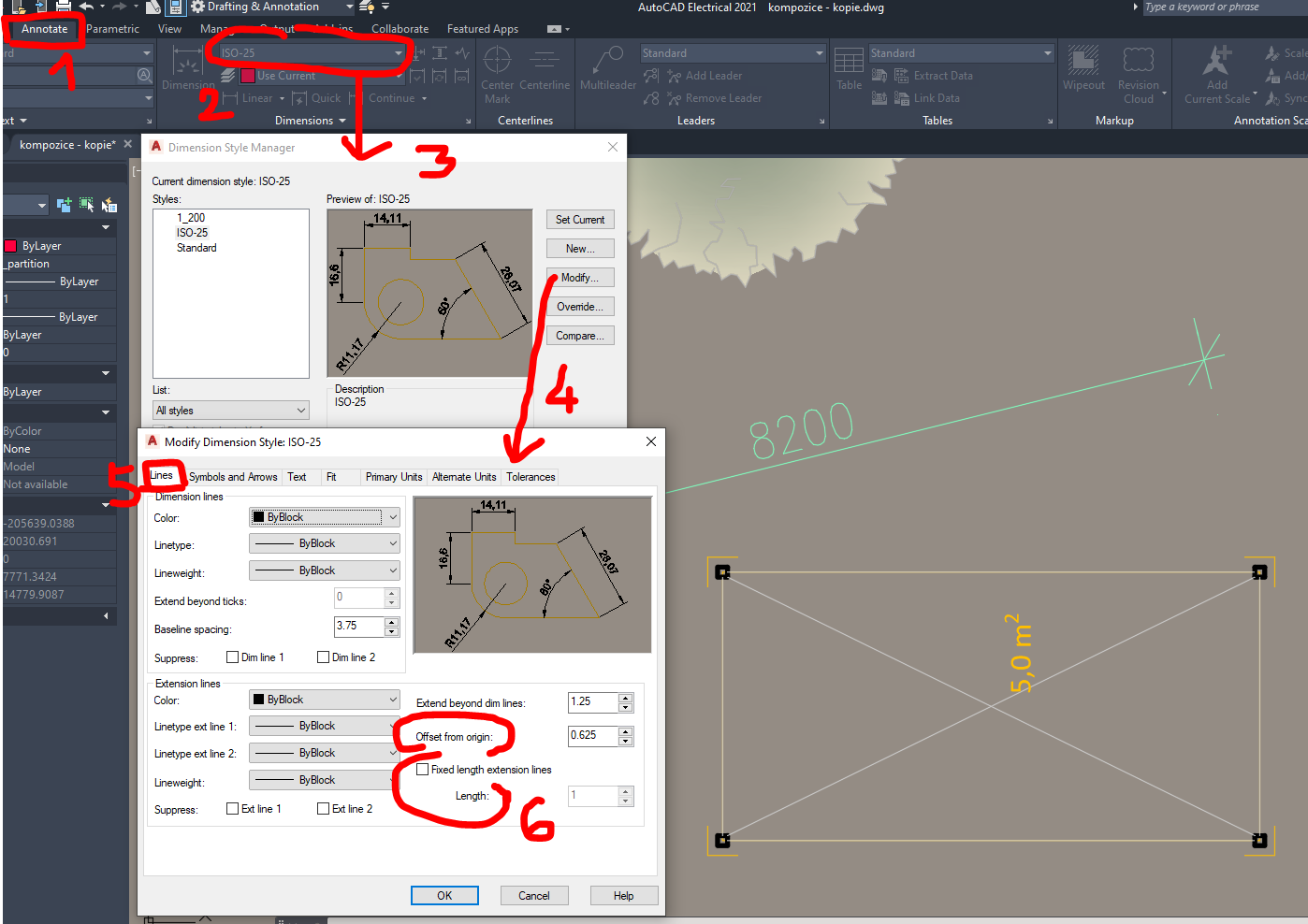The image size is (1308, 924).
Task: Click the Toggle PICKADD icon in Properties palette
Action: coord(64,205)
